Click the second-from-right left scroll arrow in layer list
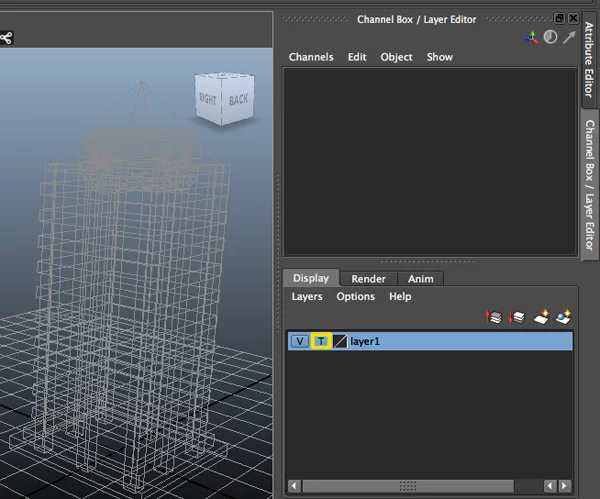Image resolution: width=600 pixels, height=499 pixels. pyautogui.click(x=550, y=486)
